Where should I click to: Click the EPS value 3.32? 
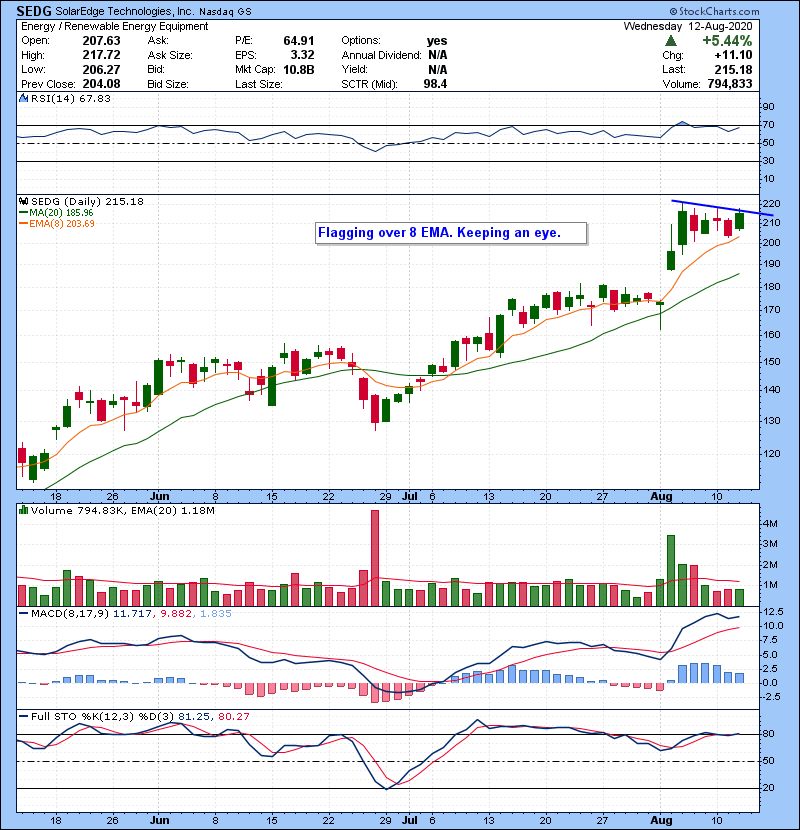pyautogui.click(x=302, y=55)
